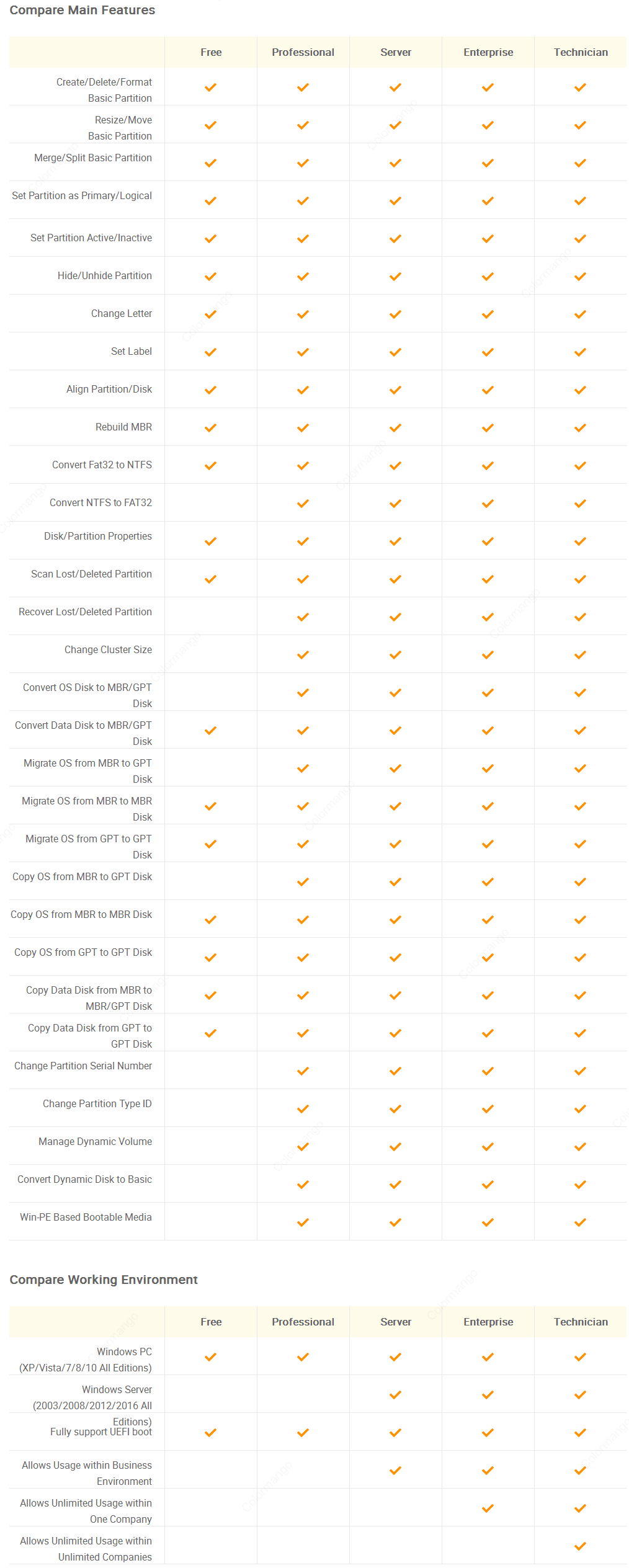This screenshot has height=1568, width=629.
Task: Click the Recover Lost/Deleted Partition feature label
Action: coord(85,612)
